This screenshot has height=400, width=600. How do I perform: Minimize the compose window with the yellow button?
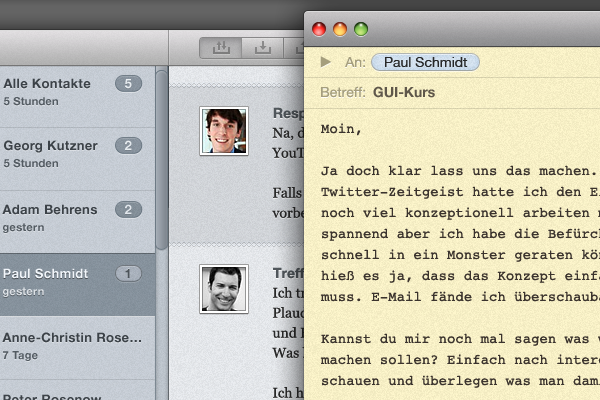pos(340,29)
